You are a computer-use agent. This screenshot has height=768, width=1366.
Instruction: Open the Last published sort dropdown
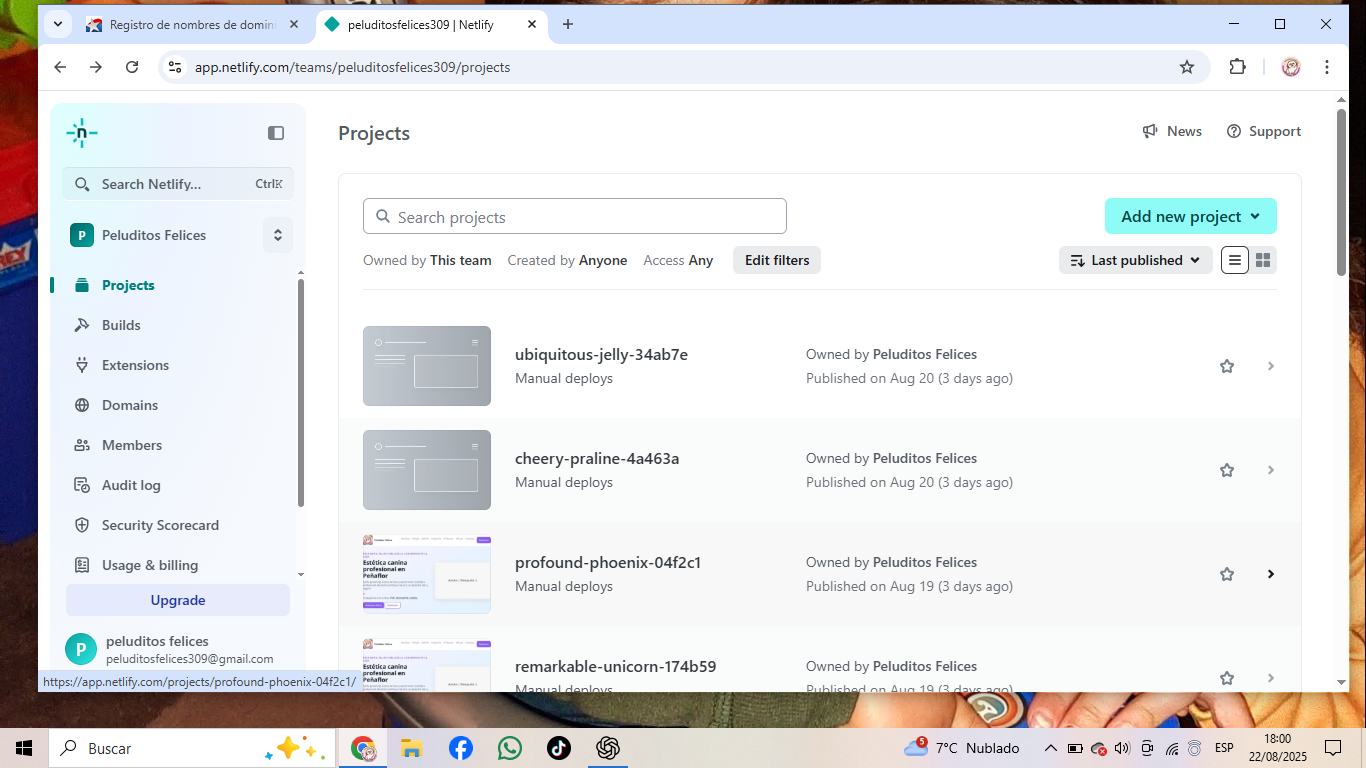tap(1136, 260)
